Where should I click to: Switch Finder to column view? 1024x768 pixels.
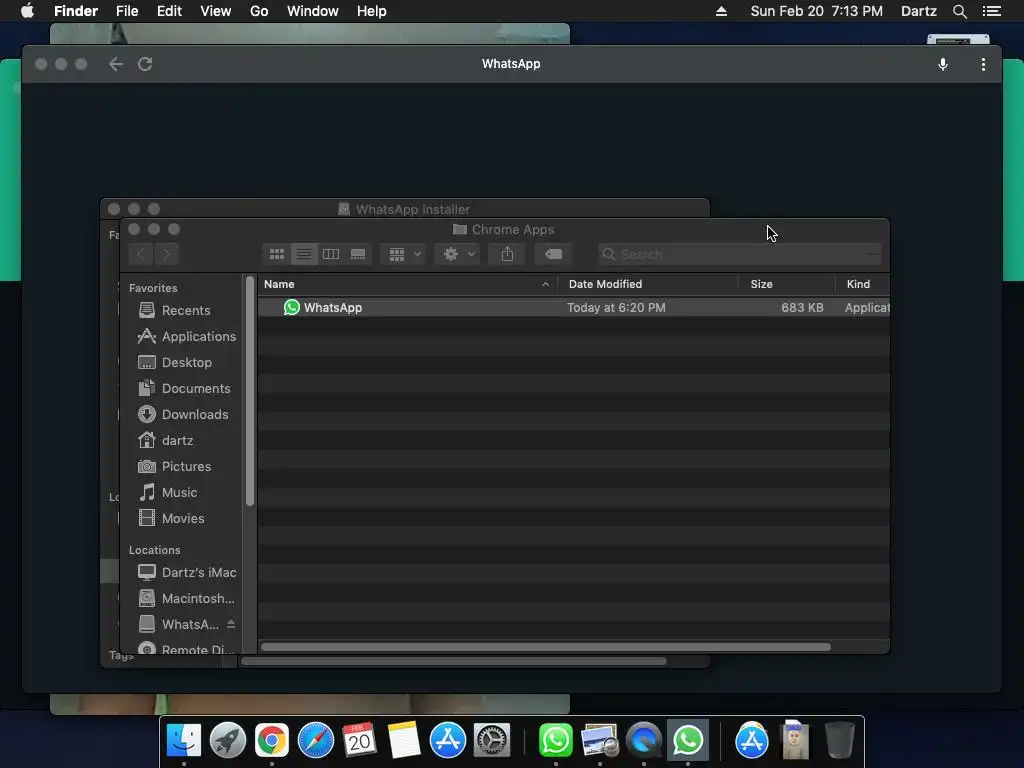[x=330, y=254]
